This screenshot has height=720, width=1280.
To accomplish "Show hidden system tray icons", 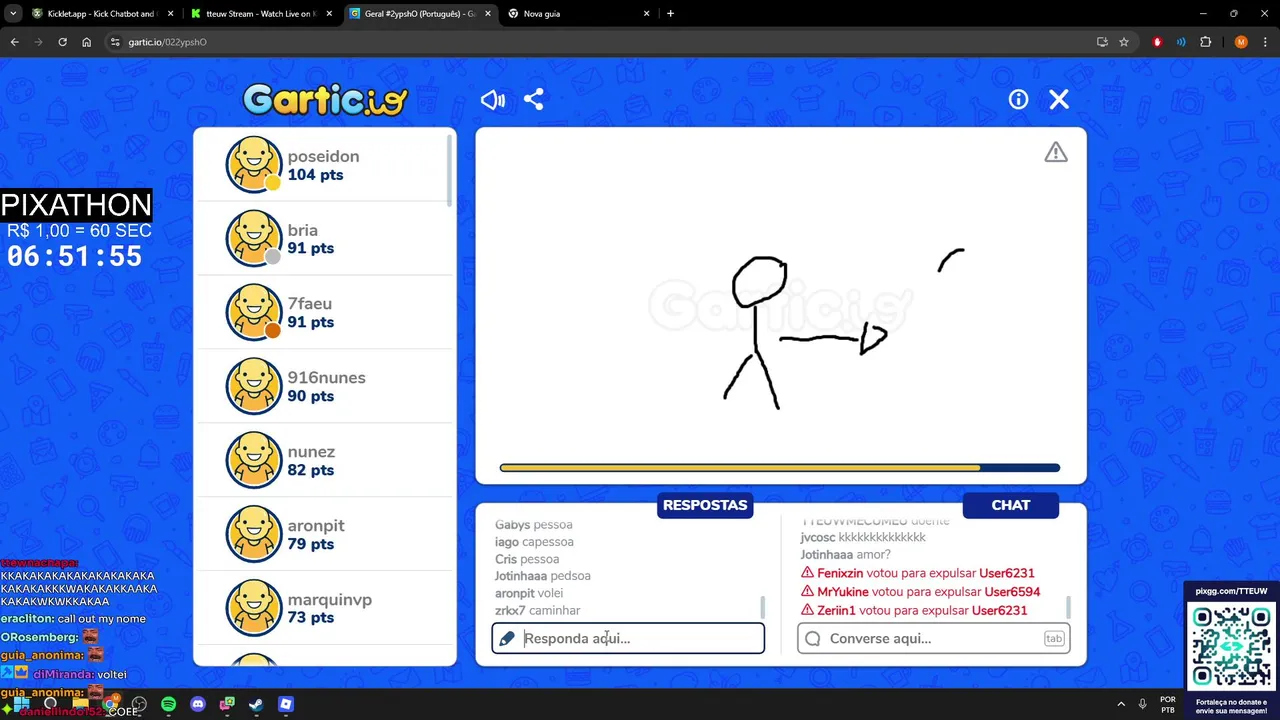I will (x=1121, y=704).
